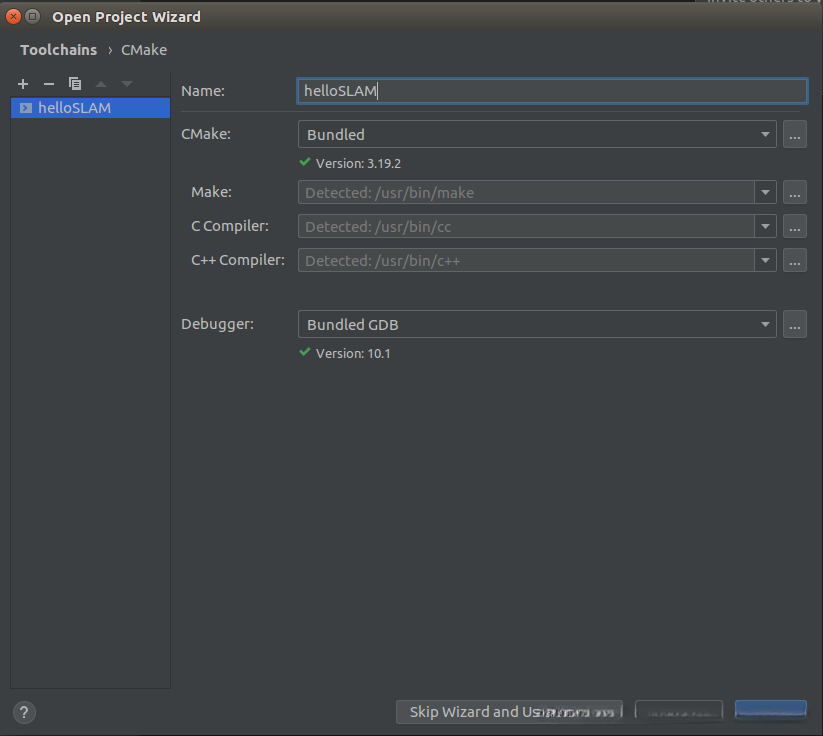This screenshot has width=823, height=736.
Task: Open the C++ Compiler dropdown arrow
Action: (x=765, y=260)
